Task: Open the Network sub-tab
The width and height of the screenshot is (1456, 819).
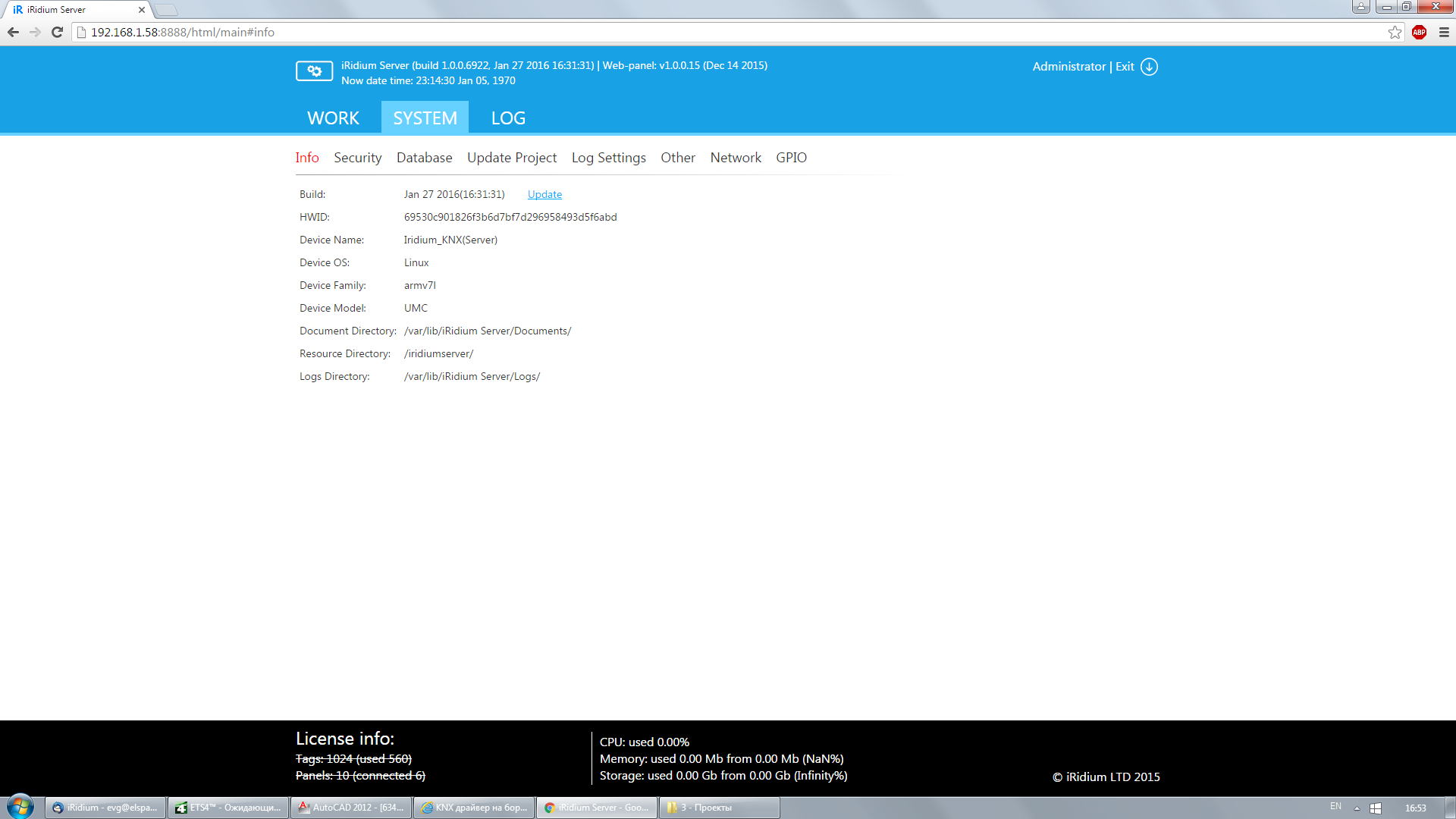Action: (736, 158)
